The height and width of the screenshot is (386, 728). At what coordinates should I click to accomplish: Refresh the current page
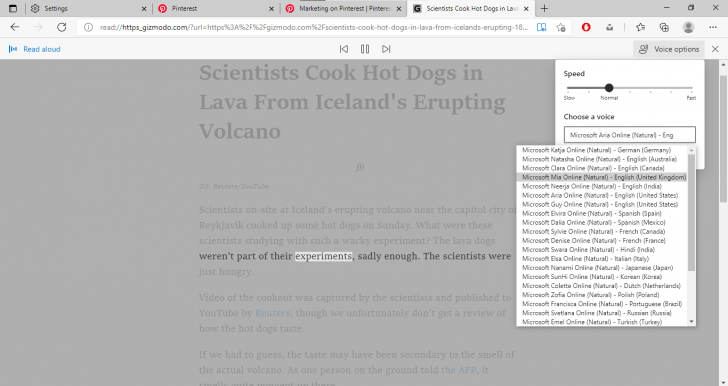pos(61,27)
